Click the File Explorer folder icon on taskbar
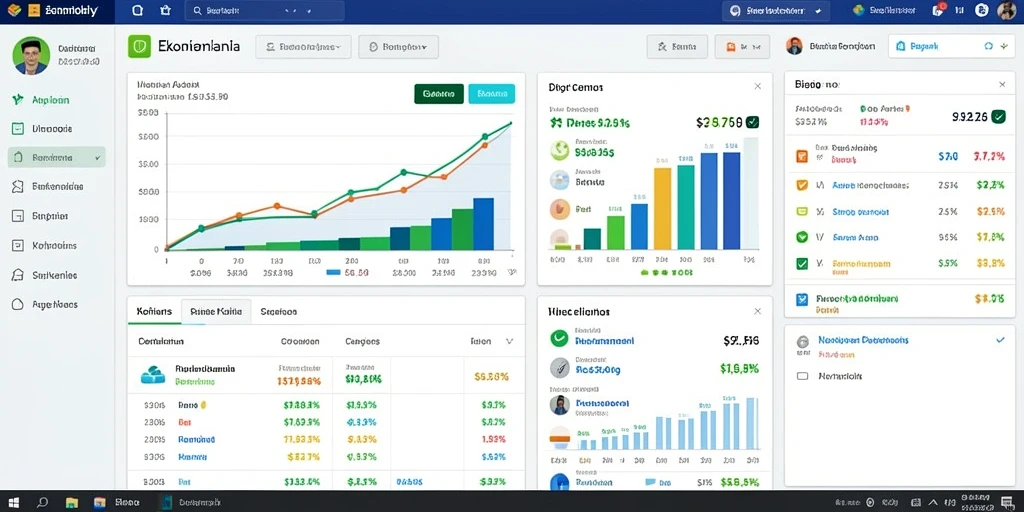Screen dimensions: 1024x512 click(72, 502)
